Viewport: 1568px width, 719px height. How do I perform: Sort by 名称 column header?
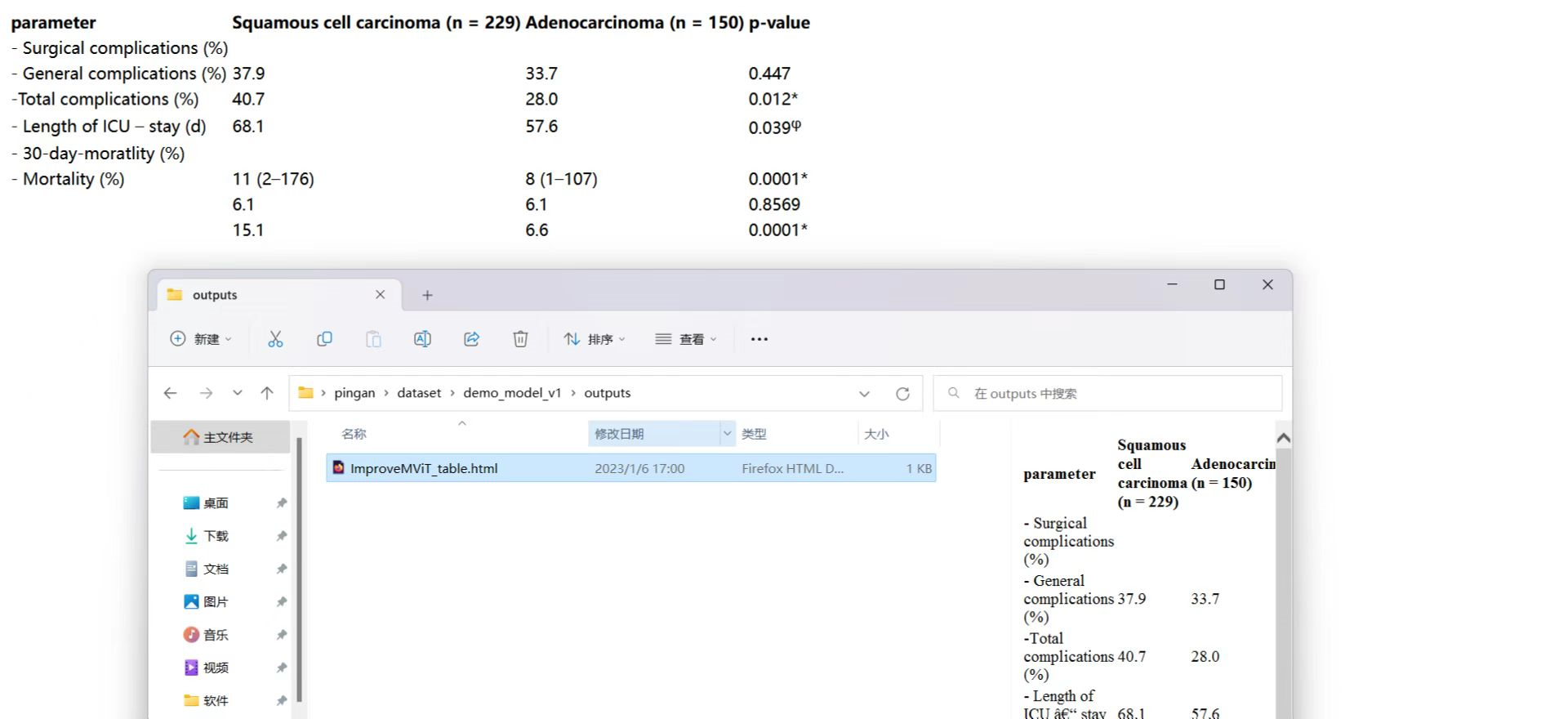click(354, 434)
